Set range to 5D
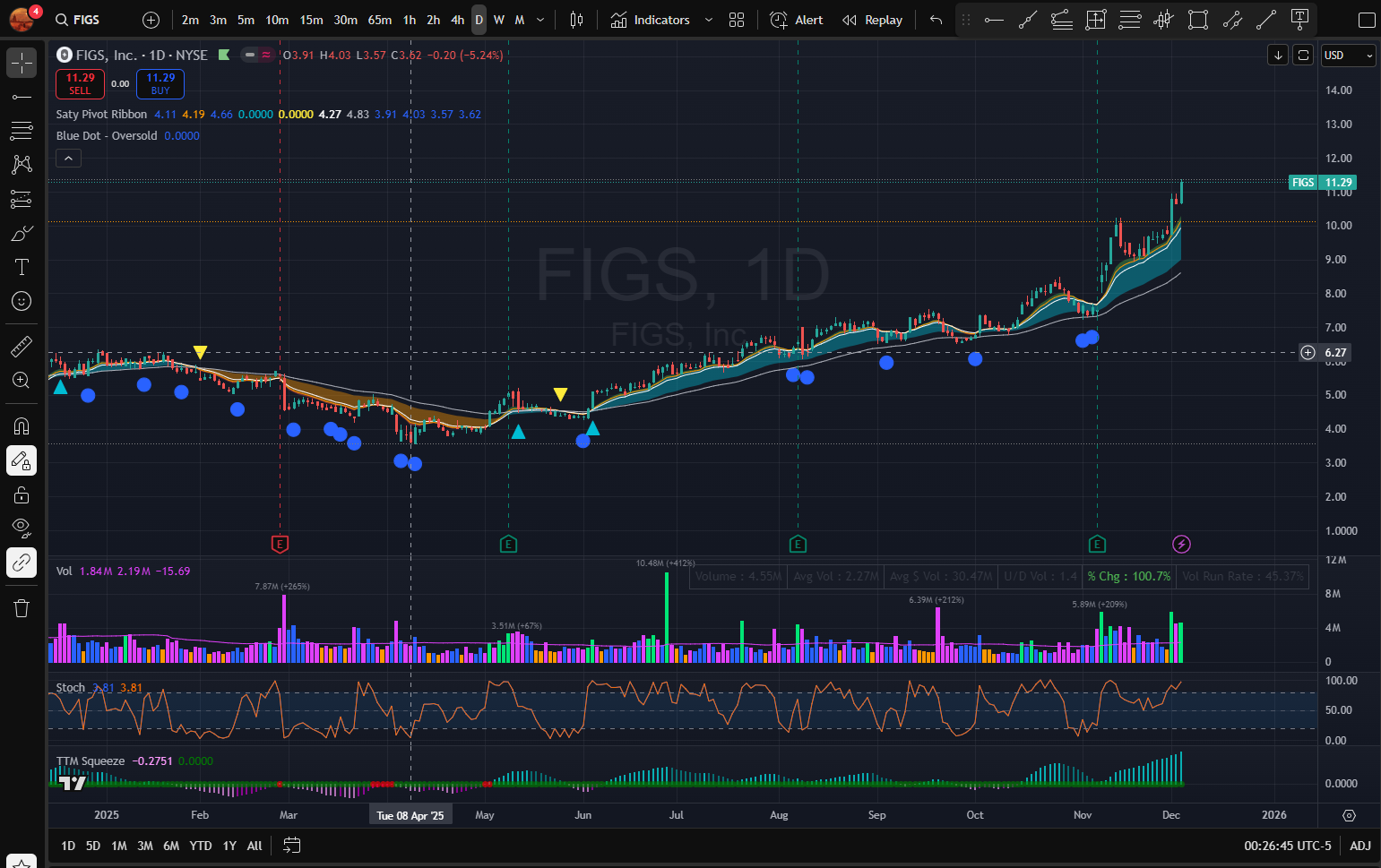 coord(93,846)
